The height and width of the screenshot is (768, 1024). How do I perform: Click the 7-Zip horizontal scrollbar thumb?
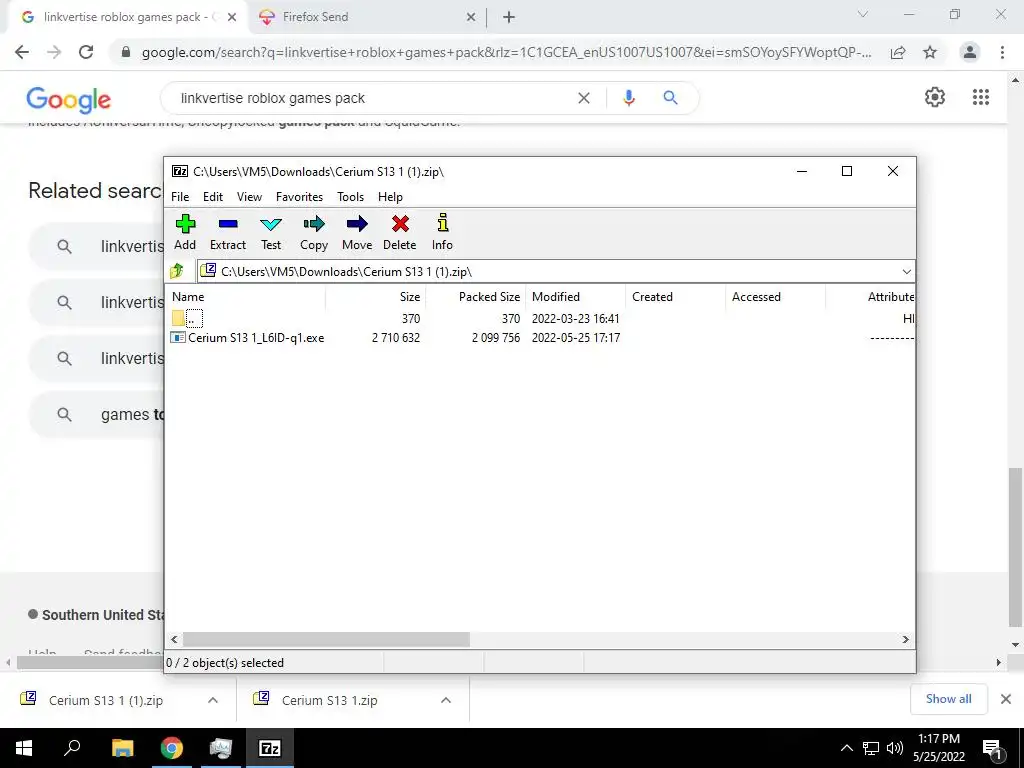(x=325, y=639)
